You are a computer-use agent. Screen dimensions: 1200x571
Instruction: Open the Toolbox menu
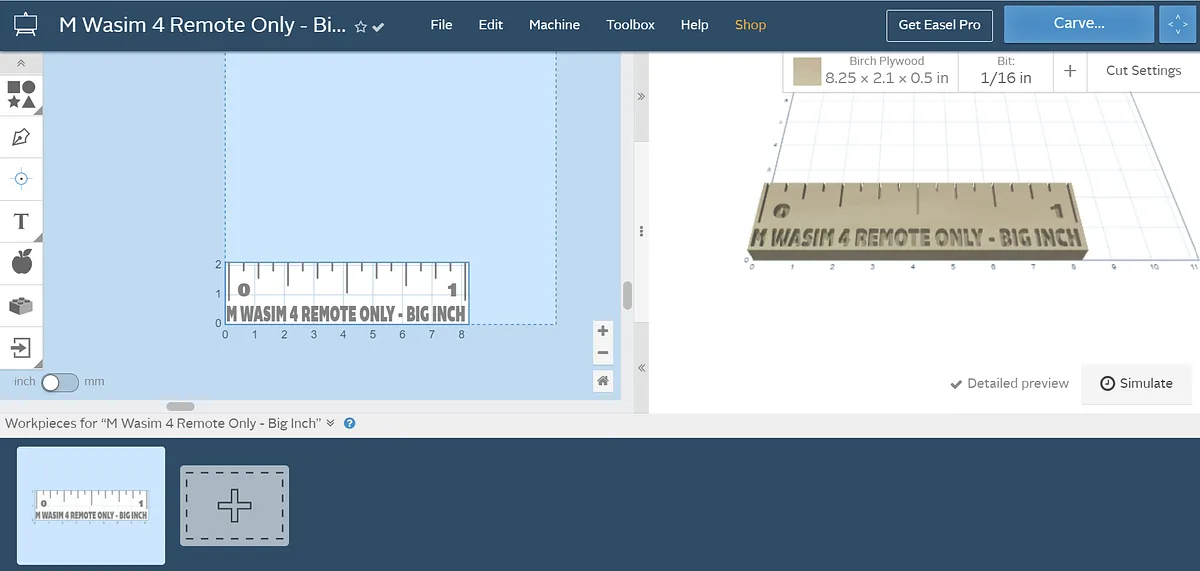630,25
